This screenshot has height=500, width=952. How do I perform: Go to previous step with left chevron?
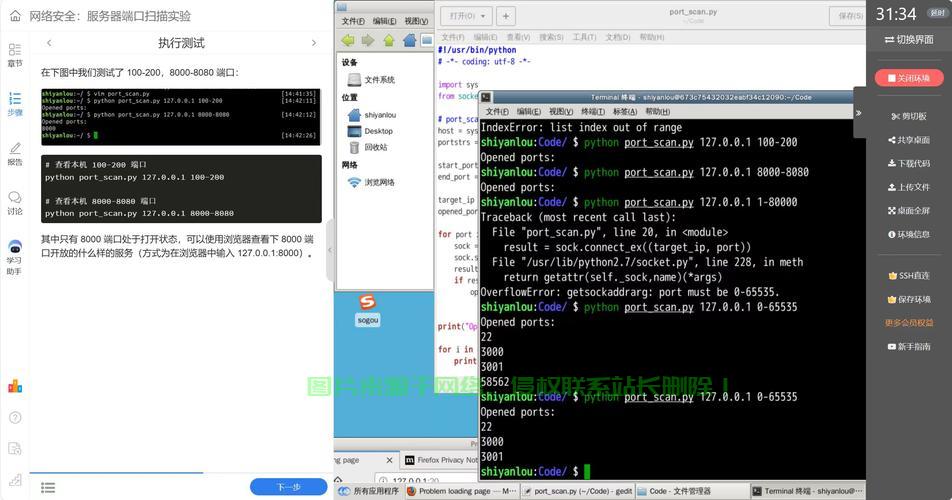[49, 42]
